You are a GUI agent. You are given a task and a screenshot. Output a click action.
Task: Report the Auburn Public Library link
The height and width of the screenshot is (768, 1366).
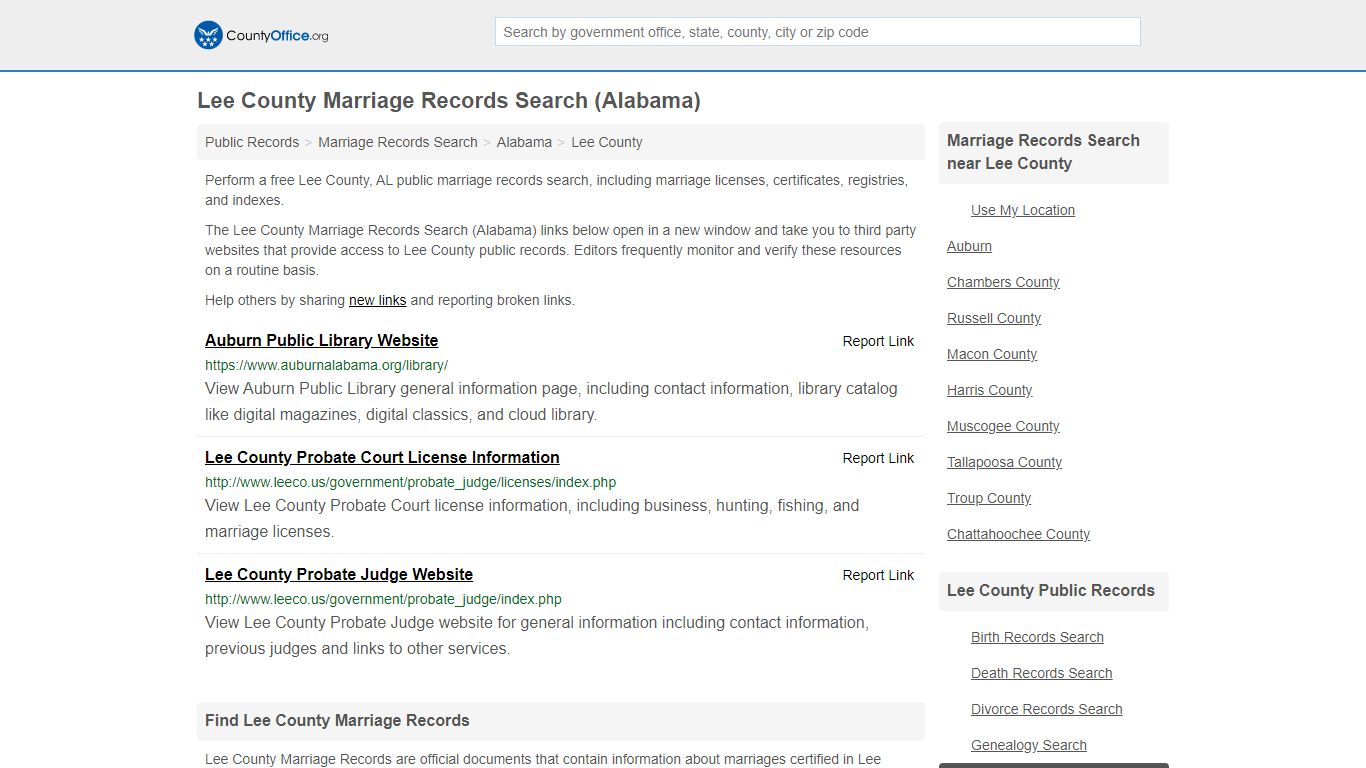878,341
